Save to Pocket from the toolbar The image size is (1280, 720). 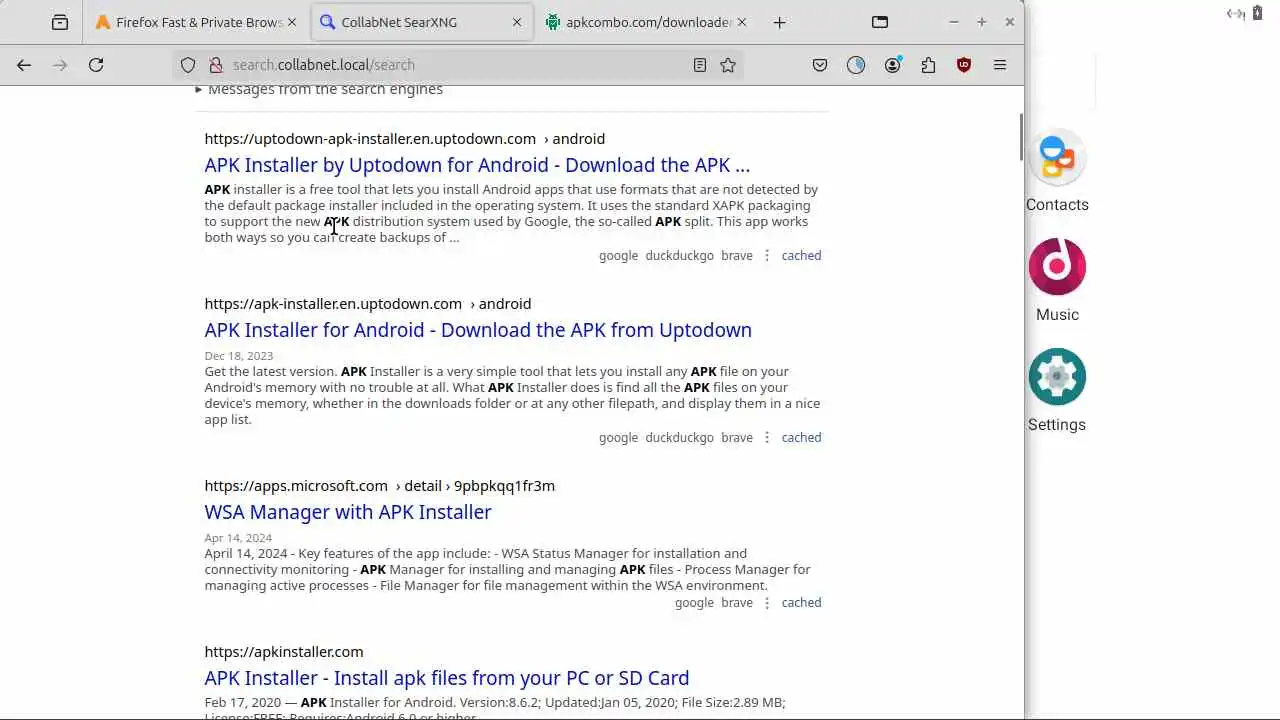coord(820,65)
